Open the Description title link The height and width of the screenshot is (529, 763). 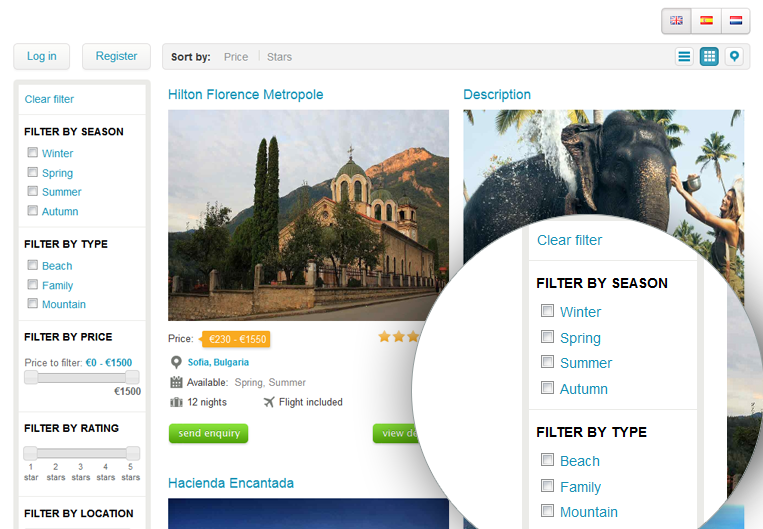pyautogui.click(x=497, y=94)
